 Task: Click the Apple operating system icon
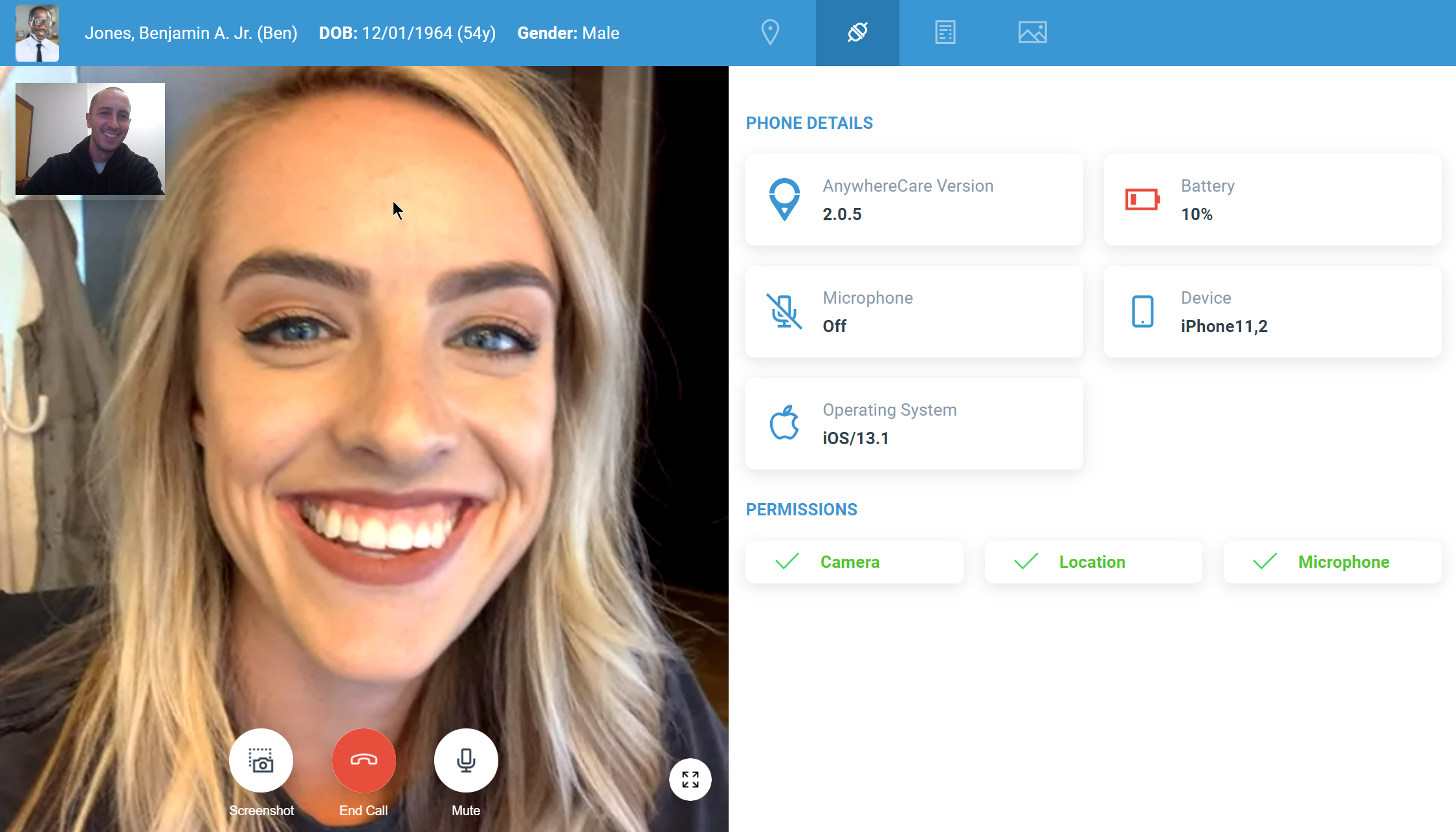pyautogui.click(x=784, y=423)
